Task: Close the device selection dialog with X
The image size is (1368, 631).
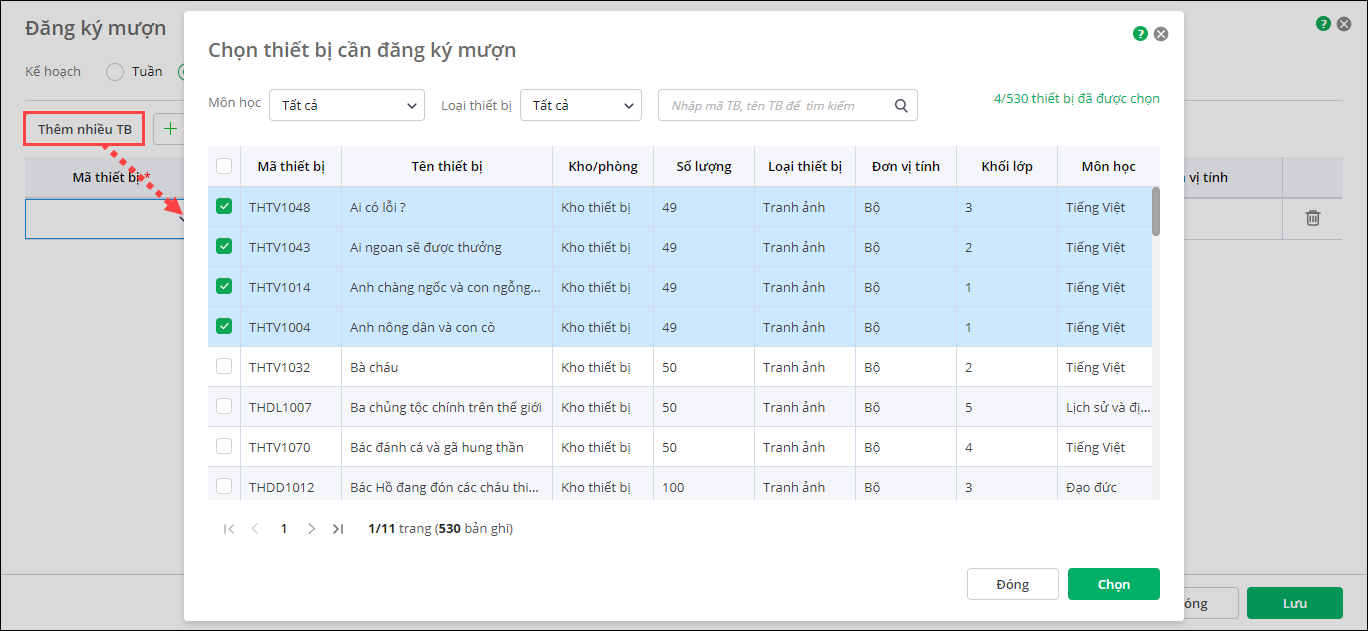Action: [x=1161, y=34]
